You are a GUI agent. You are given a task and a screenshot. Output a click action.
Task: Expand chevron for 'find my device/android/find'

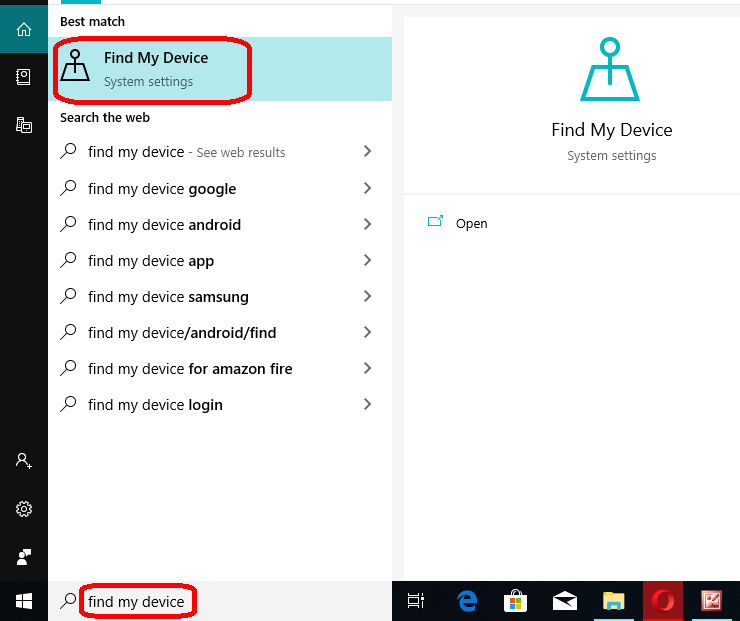(x=368, y=332)
